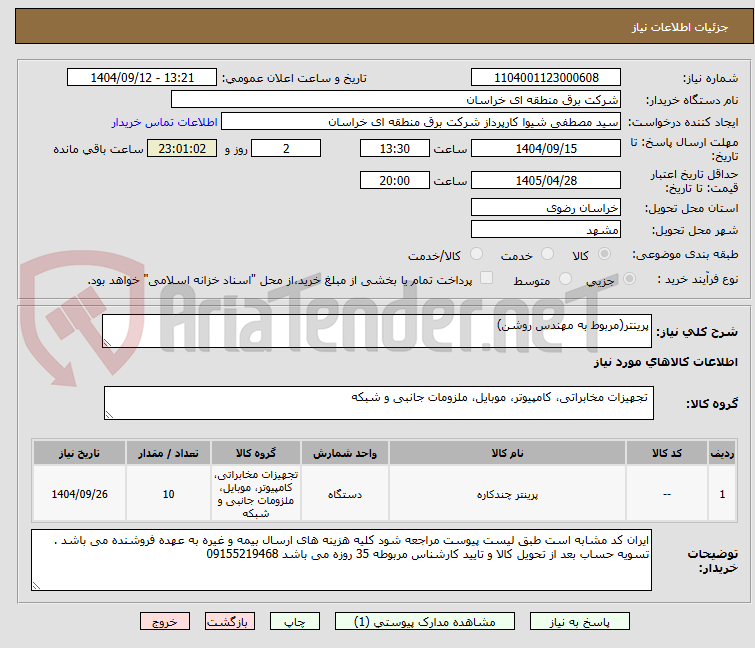The width and height of the screenshot is (755, 648).
Task: Click the quantity cell showing 10
Action: pyautogui.click(x=168, y=494)
